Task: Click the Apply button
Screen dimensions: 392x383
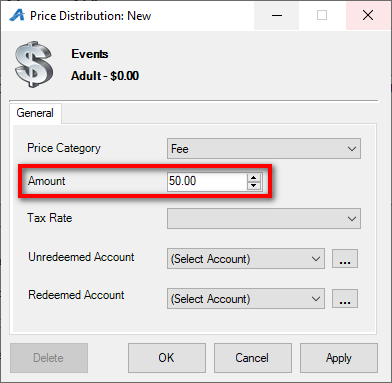Action: point(339,358)
